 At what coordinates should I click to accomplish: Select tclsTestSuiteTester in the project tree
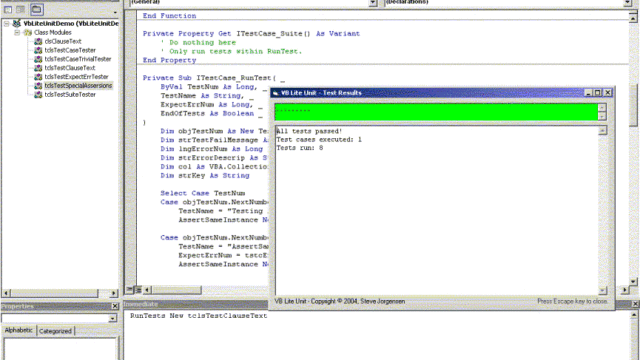click(x=70, y=95)
